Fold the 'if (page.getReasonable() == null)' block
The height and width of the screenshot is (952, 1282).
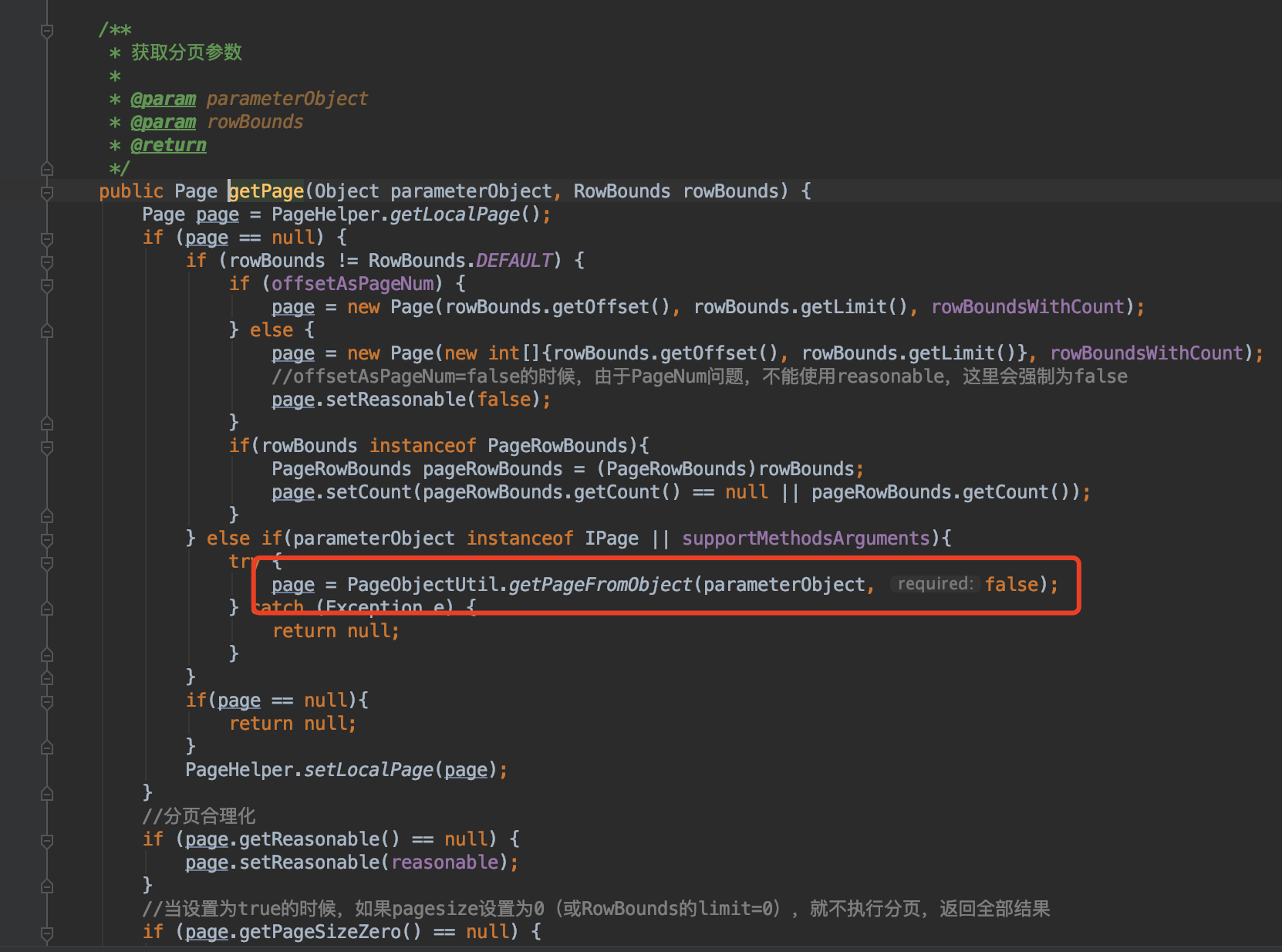47,840
